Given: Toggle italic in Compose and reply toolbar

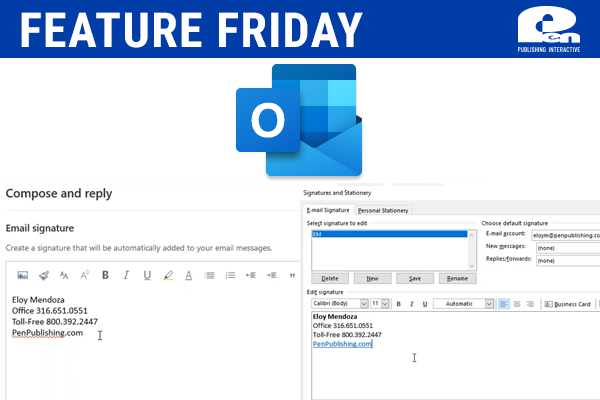Looking at the screenshot, I should (x=126, y=275).
